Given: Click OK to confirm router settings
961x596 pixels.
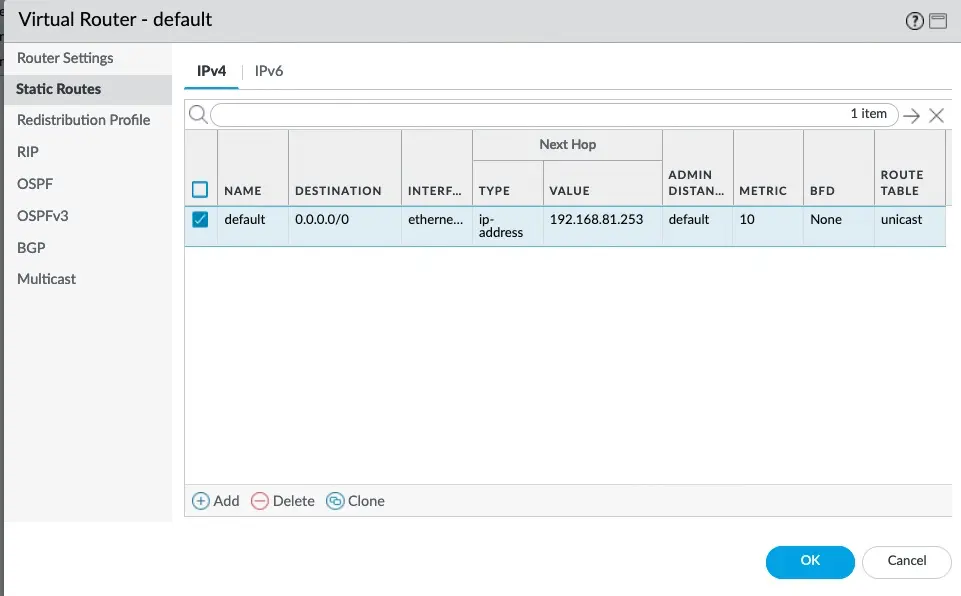Looking at the screenshot, I should pos(810,561).
